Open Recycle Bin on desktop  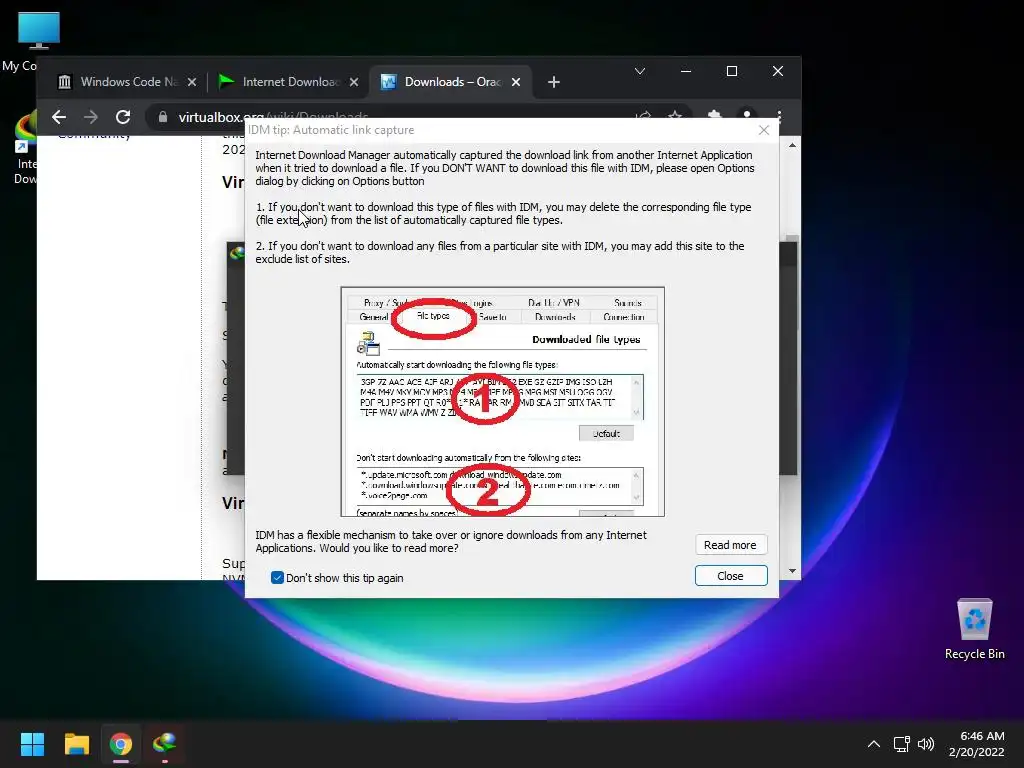coord(974,628)
